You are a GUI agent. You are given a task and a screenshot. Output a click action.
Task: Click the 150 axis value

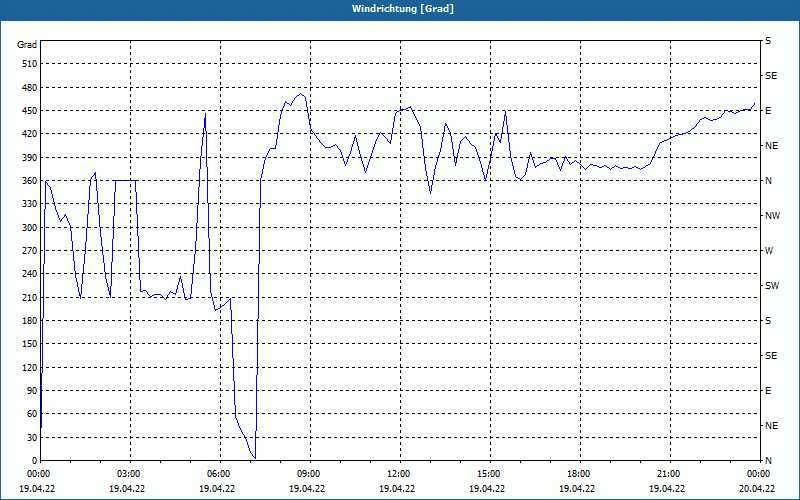[30, 343]
